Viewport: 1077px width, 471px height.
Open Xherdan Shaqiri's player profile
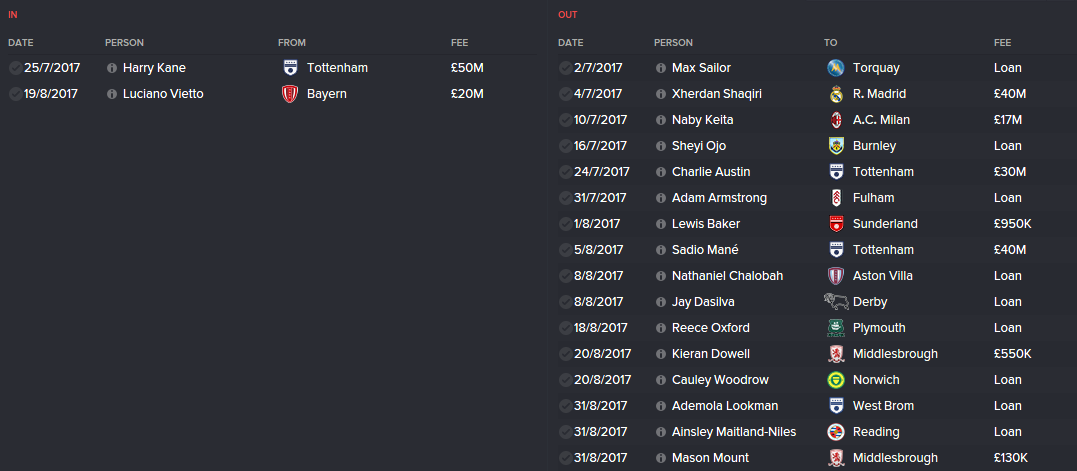click(716, 94)
